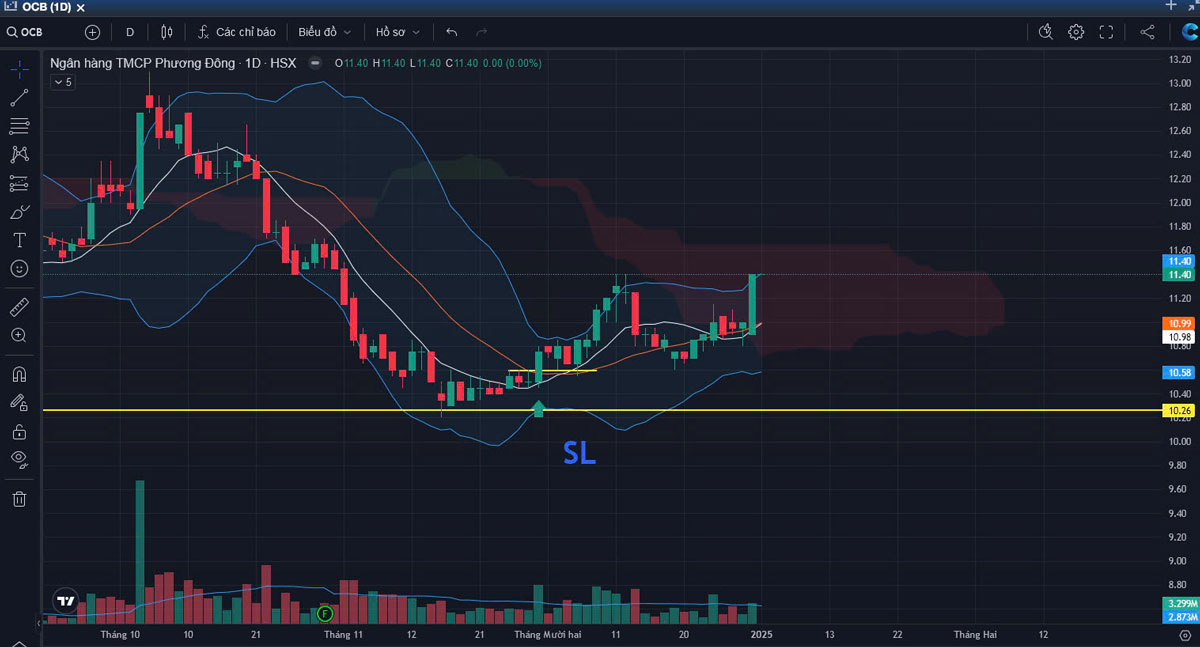Open the D timeframe interval menu
The image size is (1200, 647).
point(130,32)
